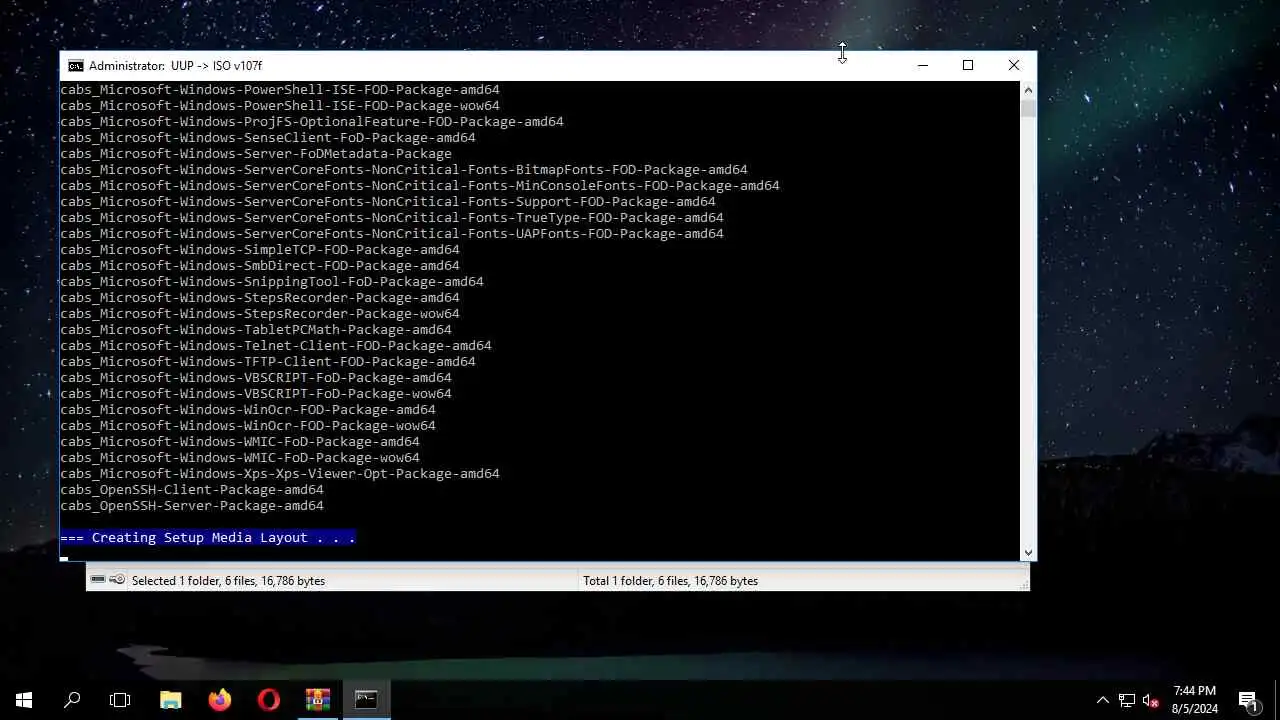The width and height of the screenshot is (1280, 720).
Task: Click the 'WMIC-FoD-Package-wow64' line
Action: click(240, 458)
